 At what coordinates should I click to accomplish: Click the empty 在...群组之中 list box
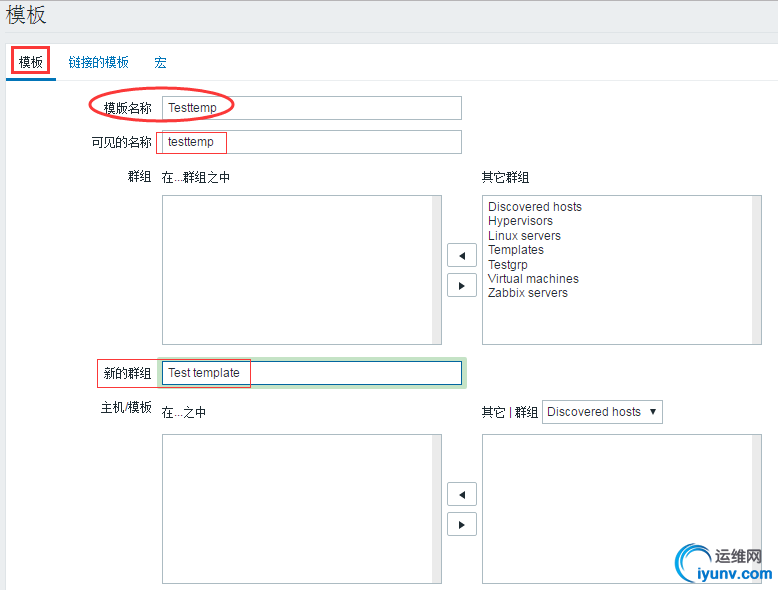click(x=297, y=270)
